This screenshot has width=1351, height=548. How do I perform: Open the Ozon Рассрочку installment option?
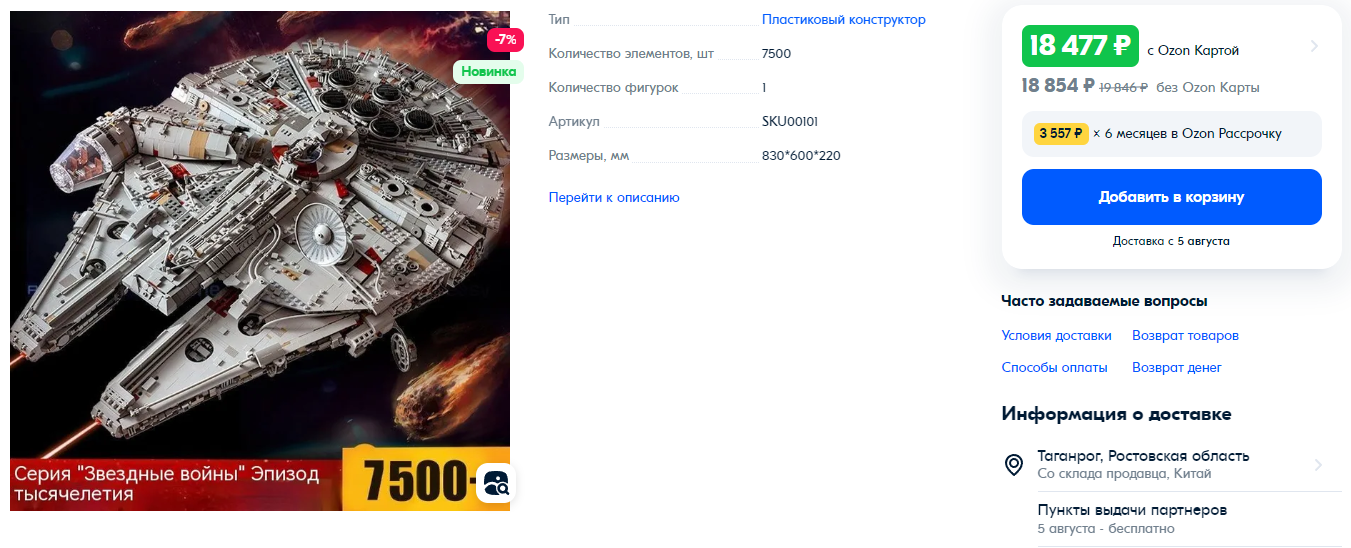click(1171, 134)
